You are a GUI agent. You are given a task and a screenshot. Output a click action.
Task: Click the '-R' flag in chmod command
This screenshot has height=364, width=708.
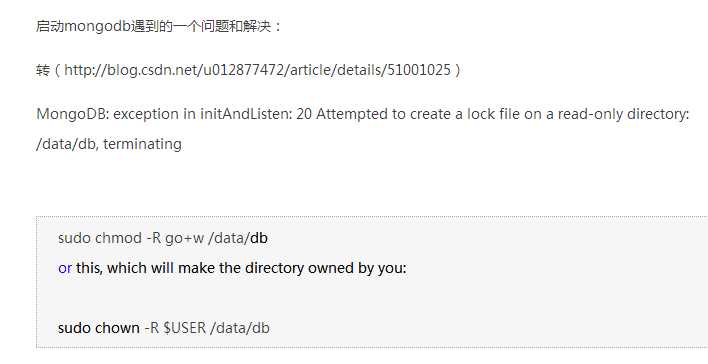point(154,238)
